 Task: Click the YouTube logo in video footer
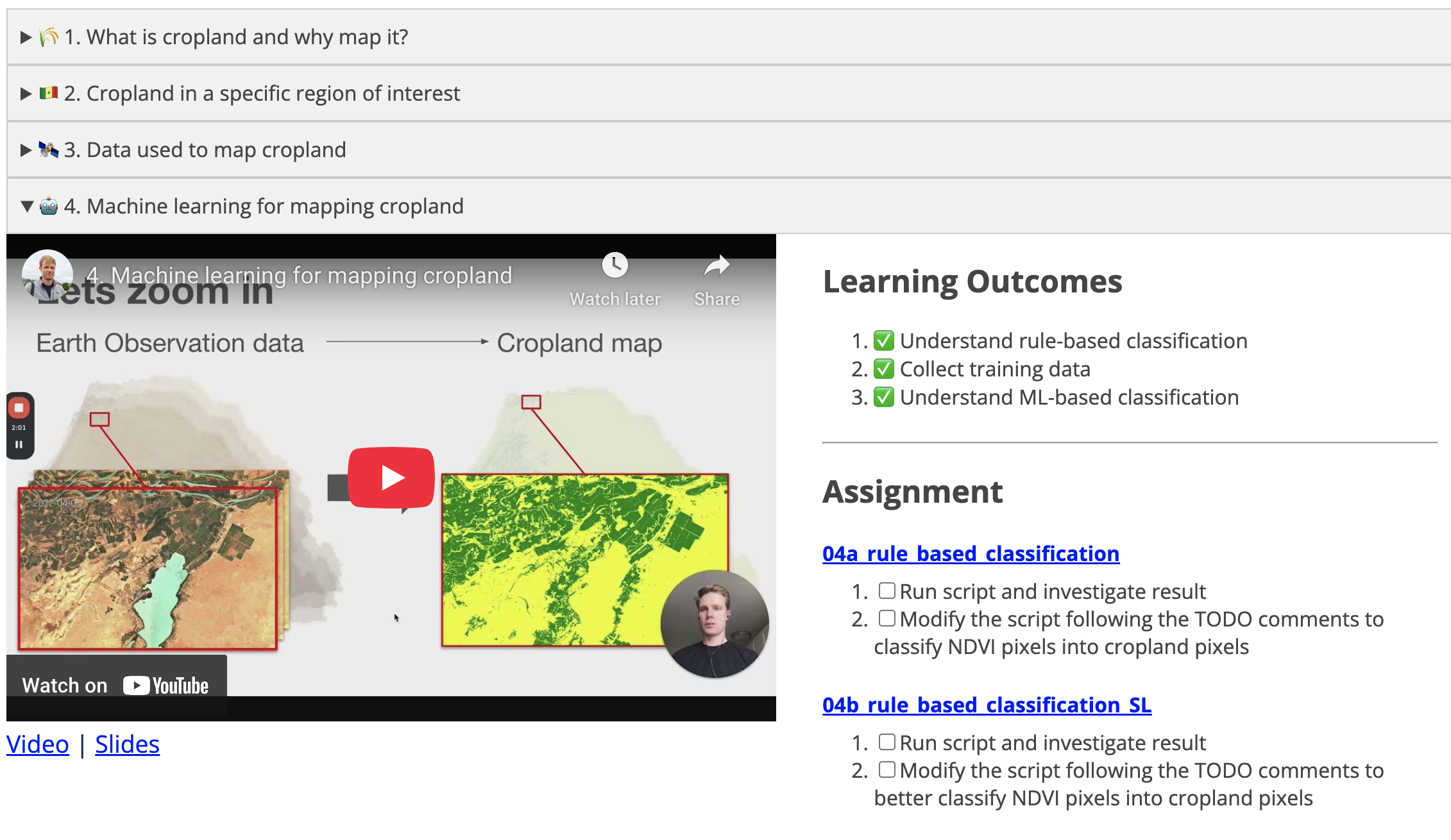tap(166, 685)
